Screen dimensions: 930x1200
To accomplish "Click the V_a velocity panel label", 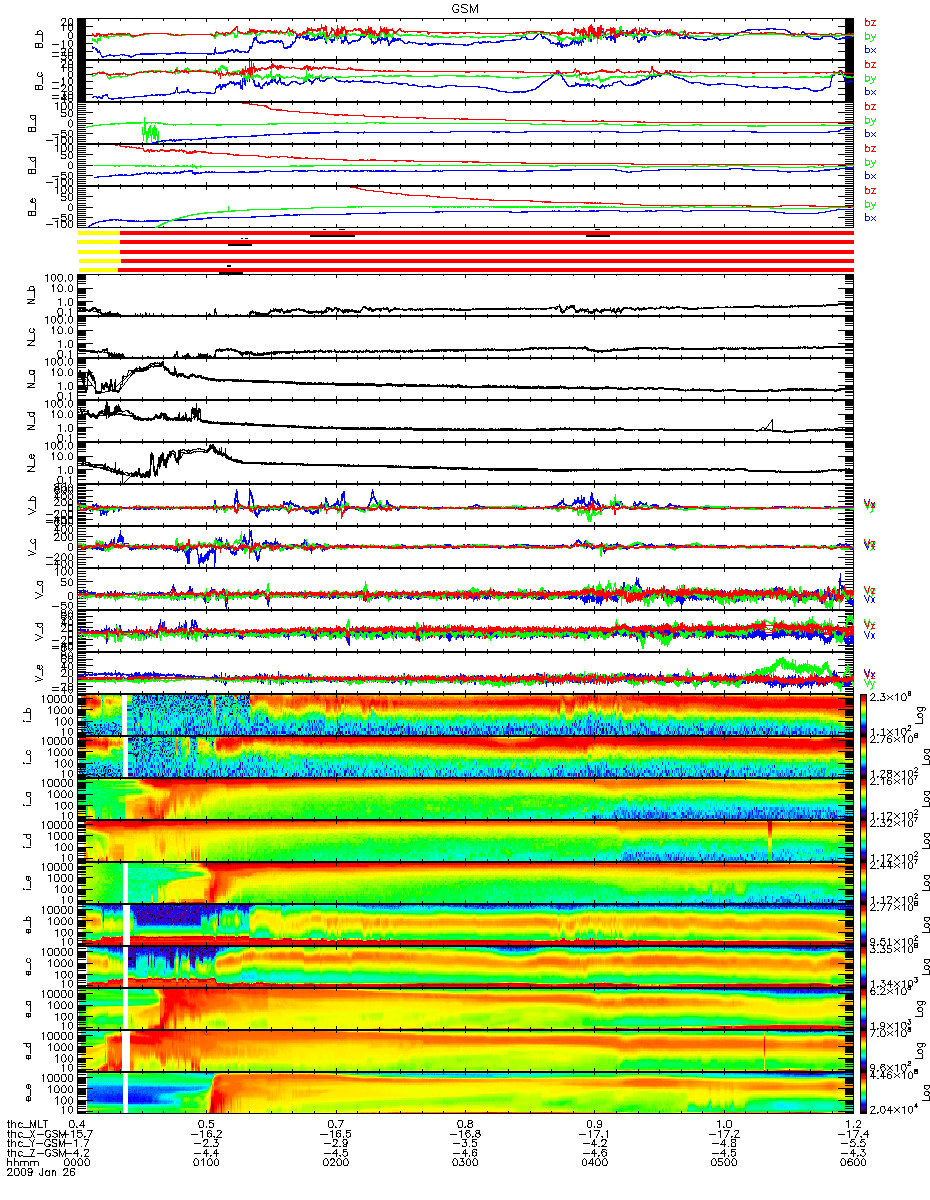I will point(40,589).
